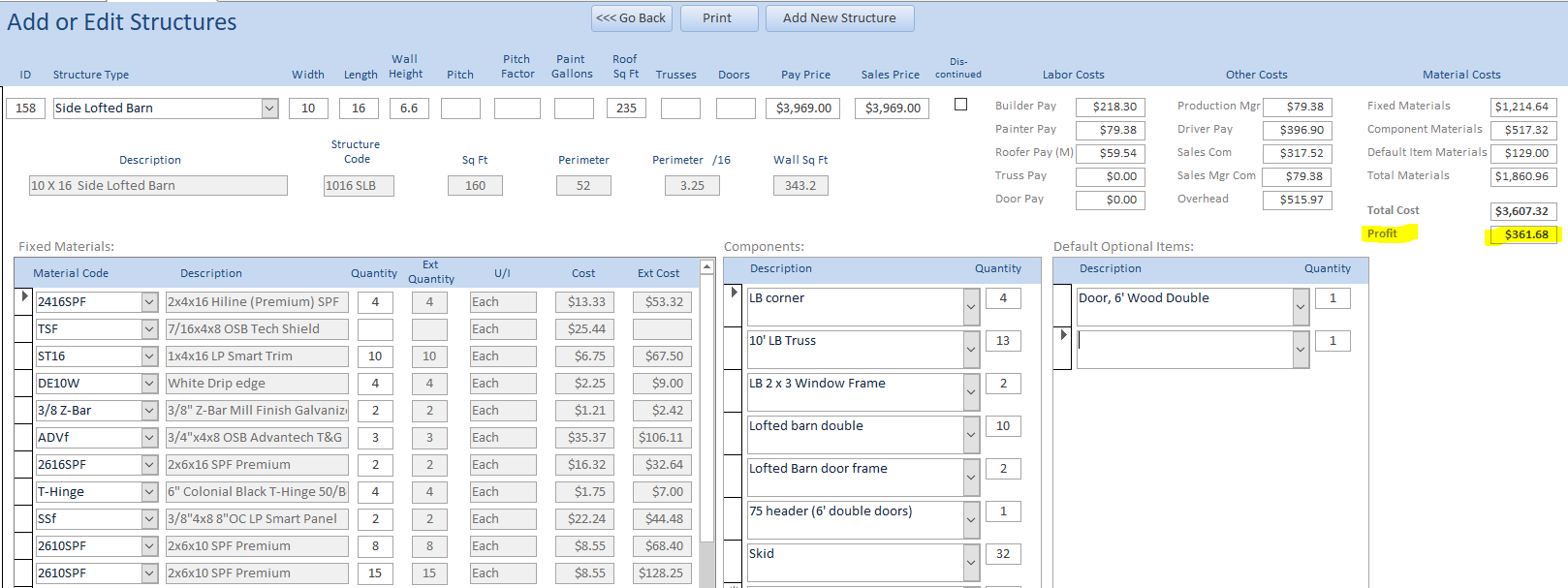Open the T-Hinge material code dropdown
Image resolution: width=1568 pixels, height=588 pixels.
click(x=149, y=492)
